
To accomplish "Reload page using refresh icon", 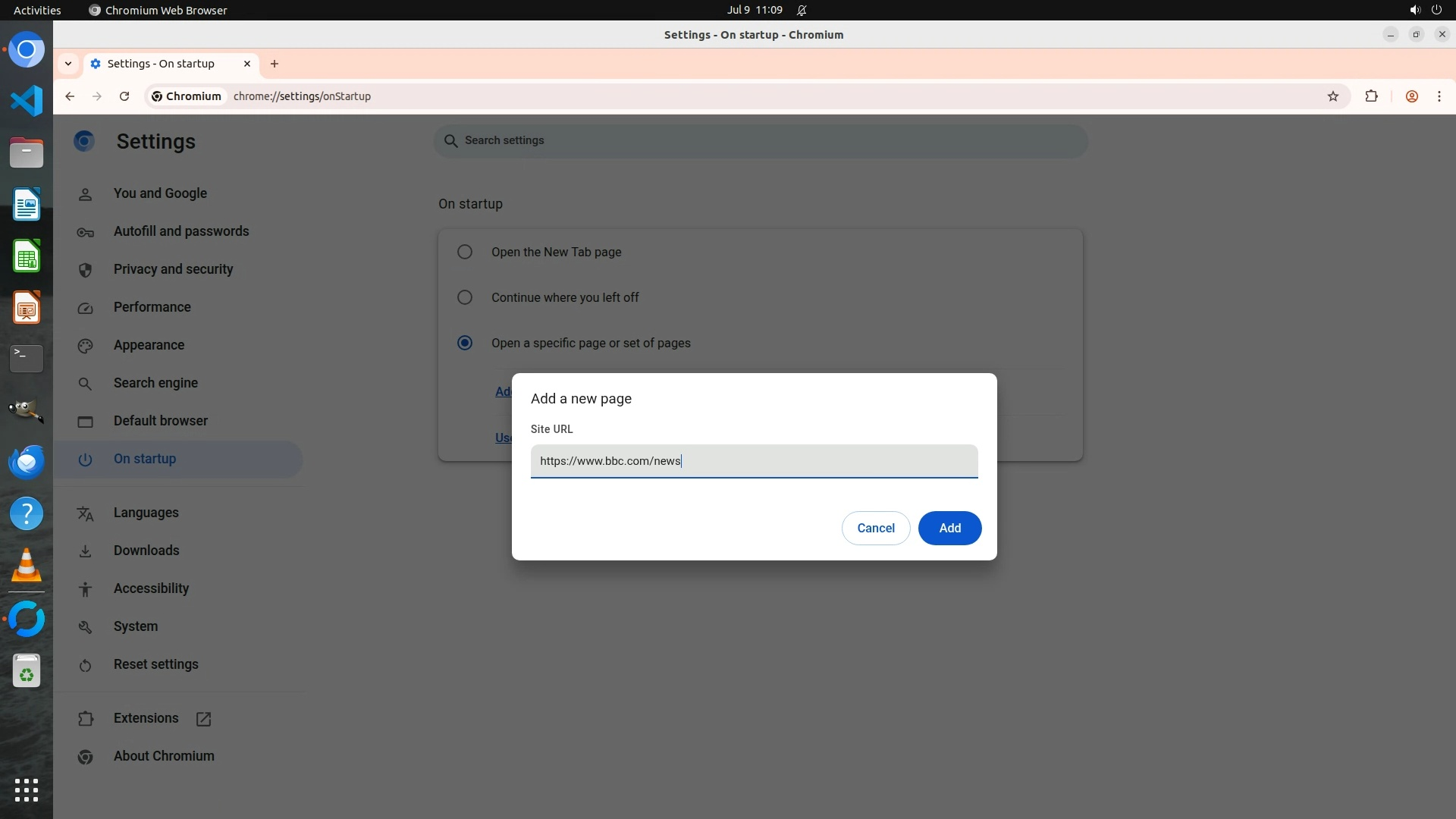I will point(124,96).
